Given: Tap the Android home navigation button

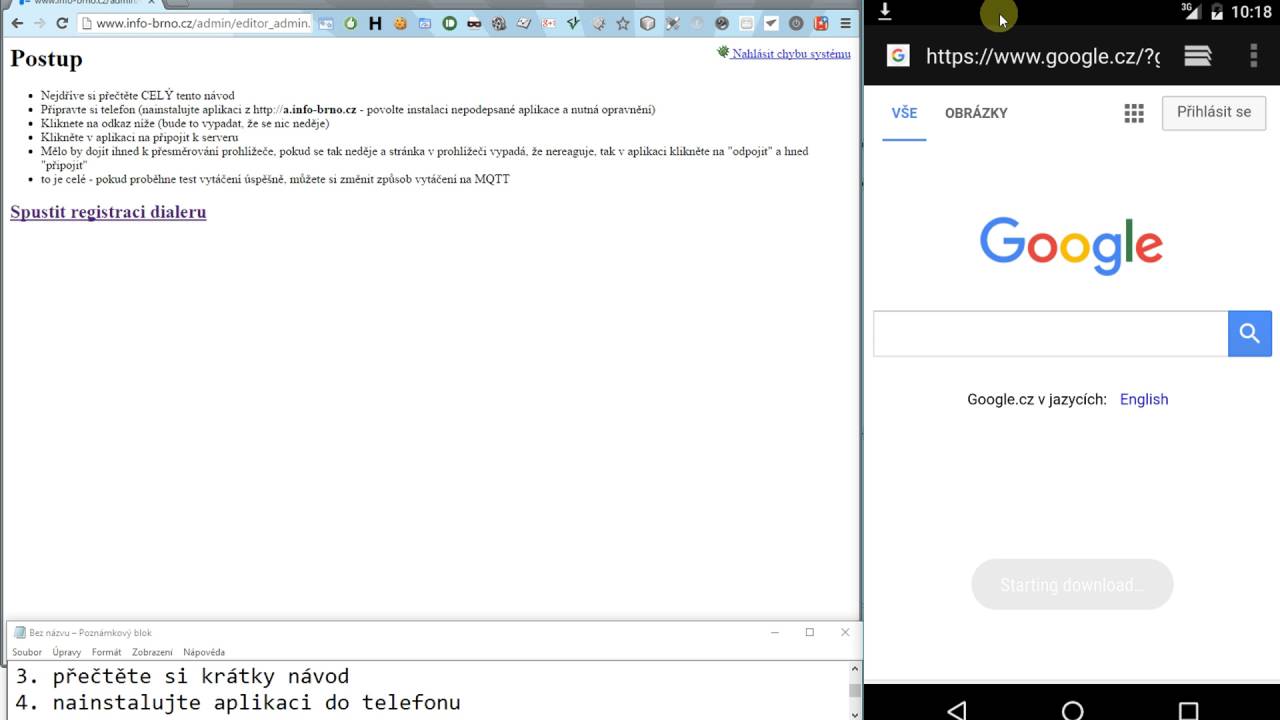Looking at the screenshot, I should pos(1072,710).
